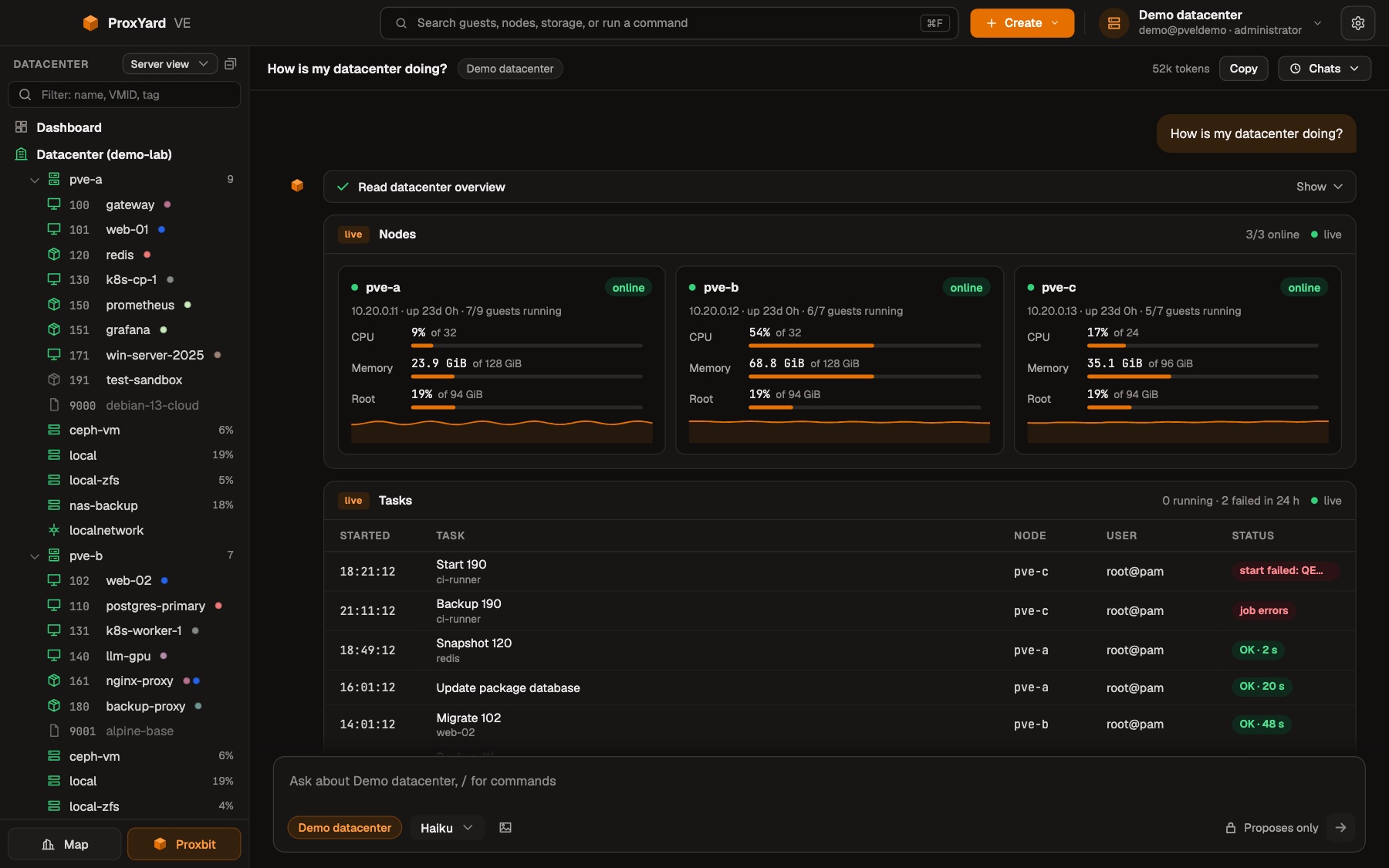
Task: Click the Demo datacenter chip in the header
Action: [x=509, y=69]
